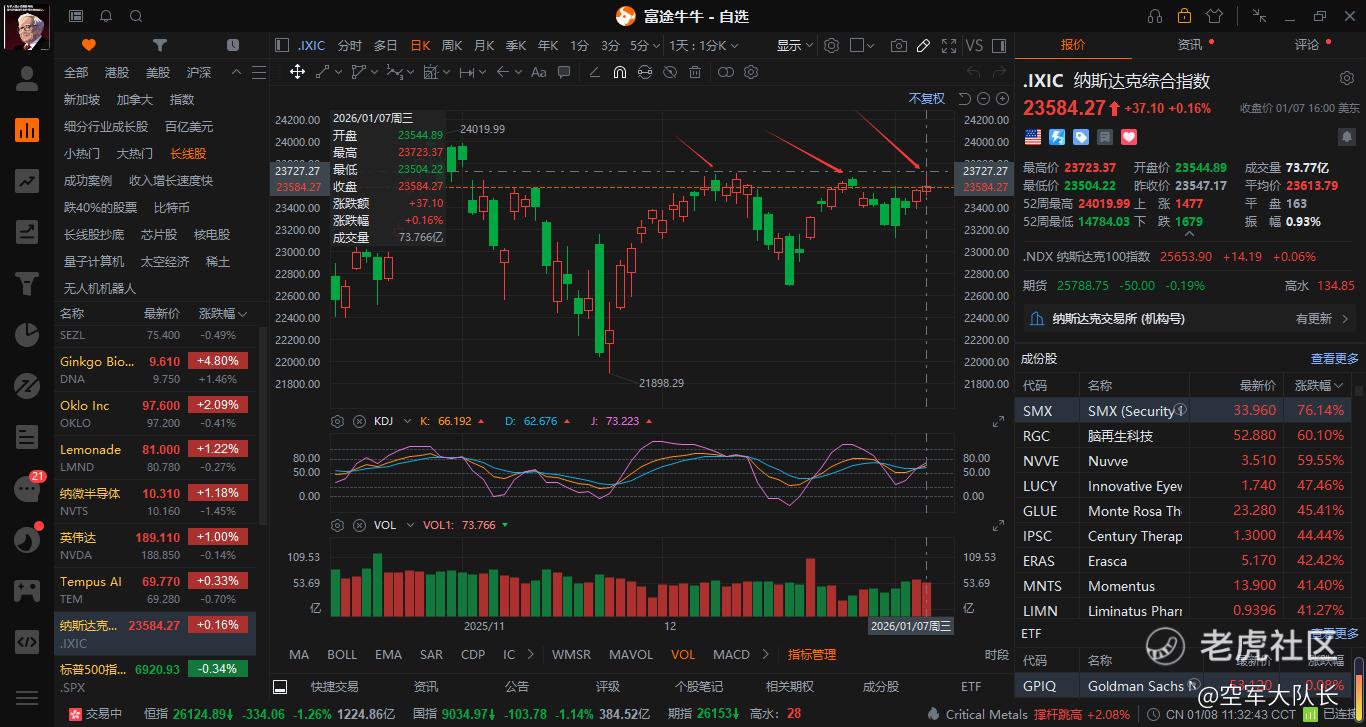Toggle the MACD indicator
The height and width of the screenshot is (727, 1366).
pos(731,654)
